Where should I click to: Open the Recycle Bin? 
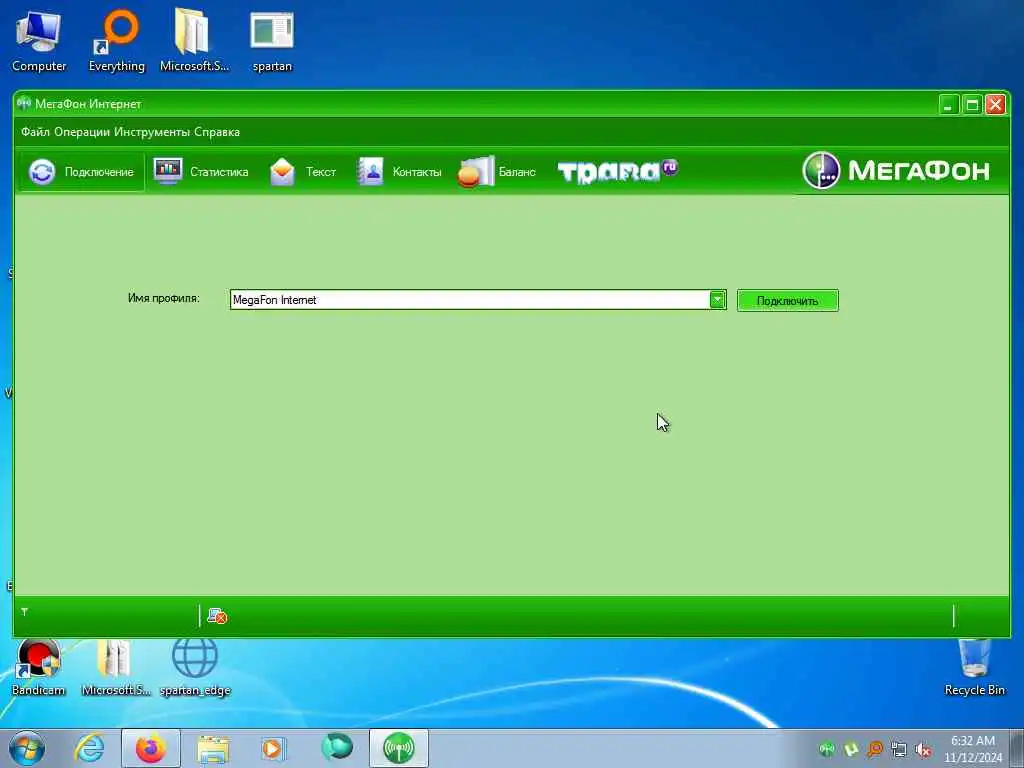pos(974,667)
